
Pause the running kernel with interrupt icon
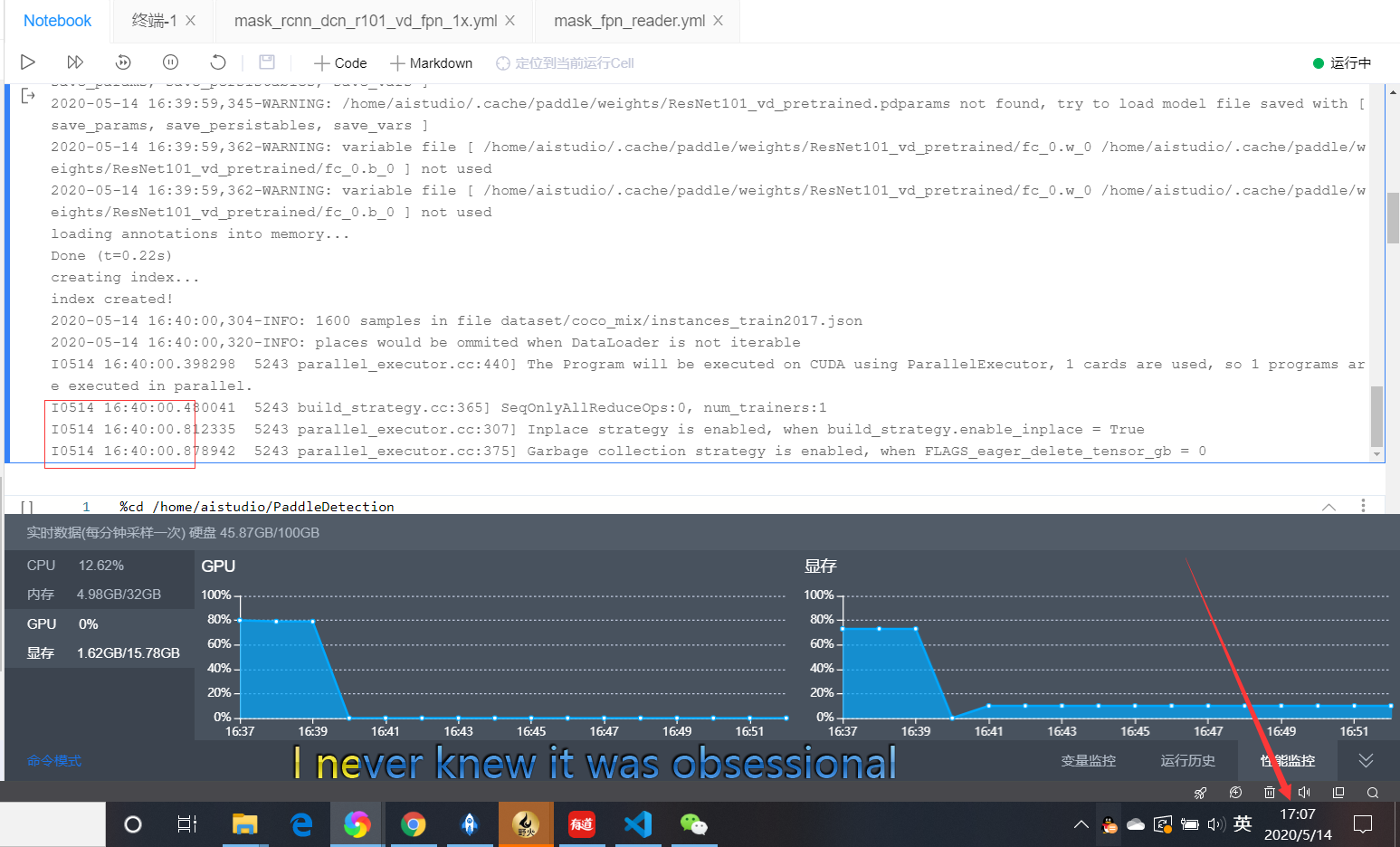coord(170,62)
